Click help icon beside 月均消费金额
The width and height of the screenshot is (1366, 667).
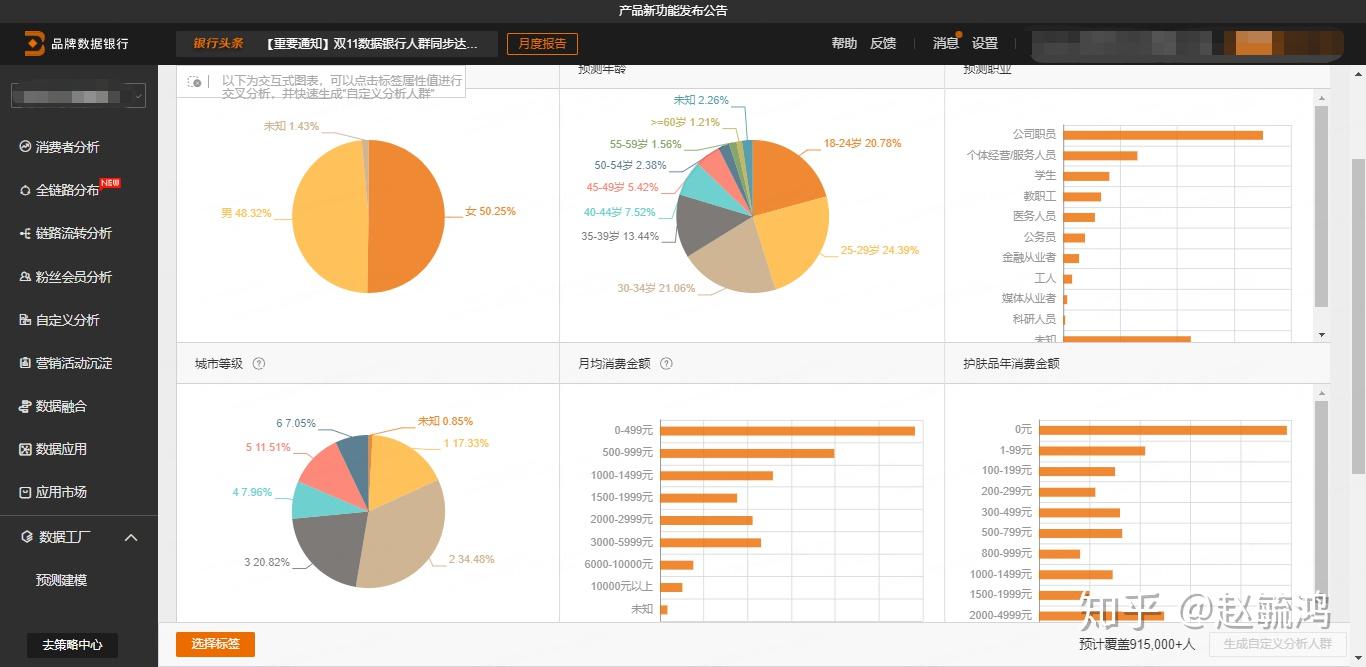[x=667, y=363]
